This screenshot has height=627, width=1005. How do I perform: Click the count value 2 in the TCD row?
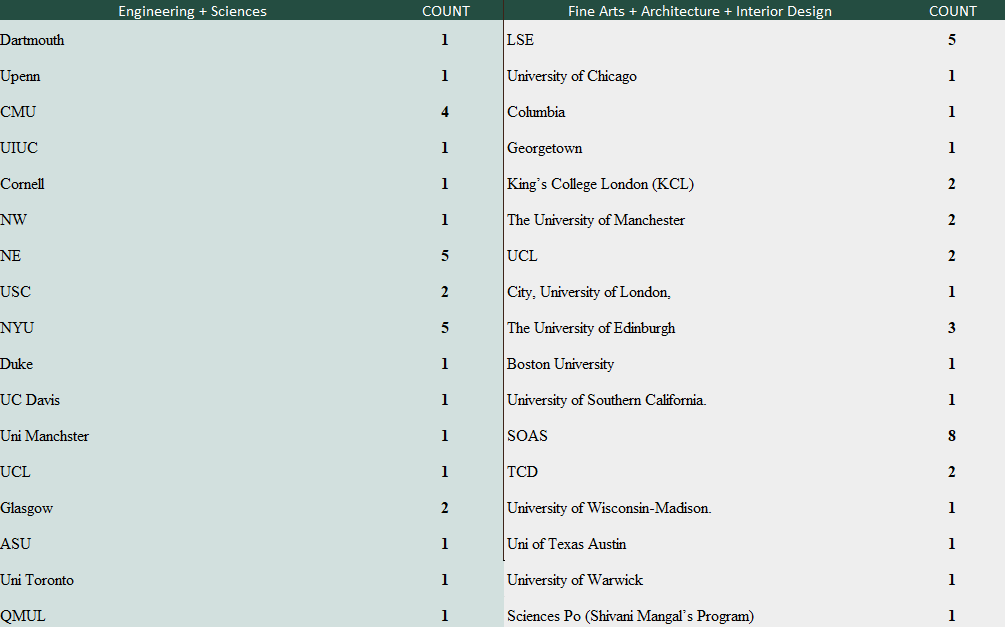coord(952,471)
